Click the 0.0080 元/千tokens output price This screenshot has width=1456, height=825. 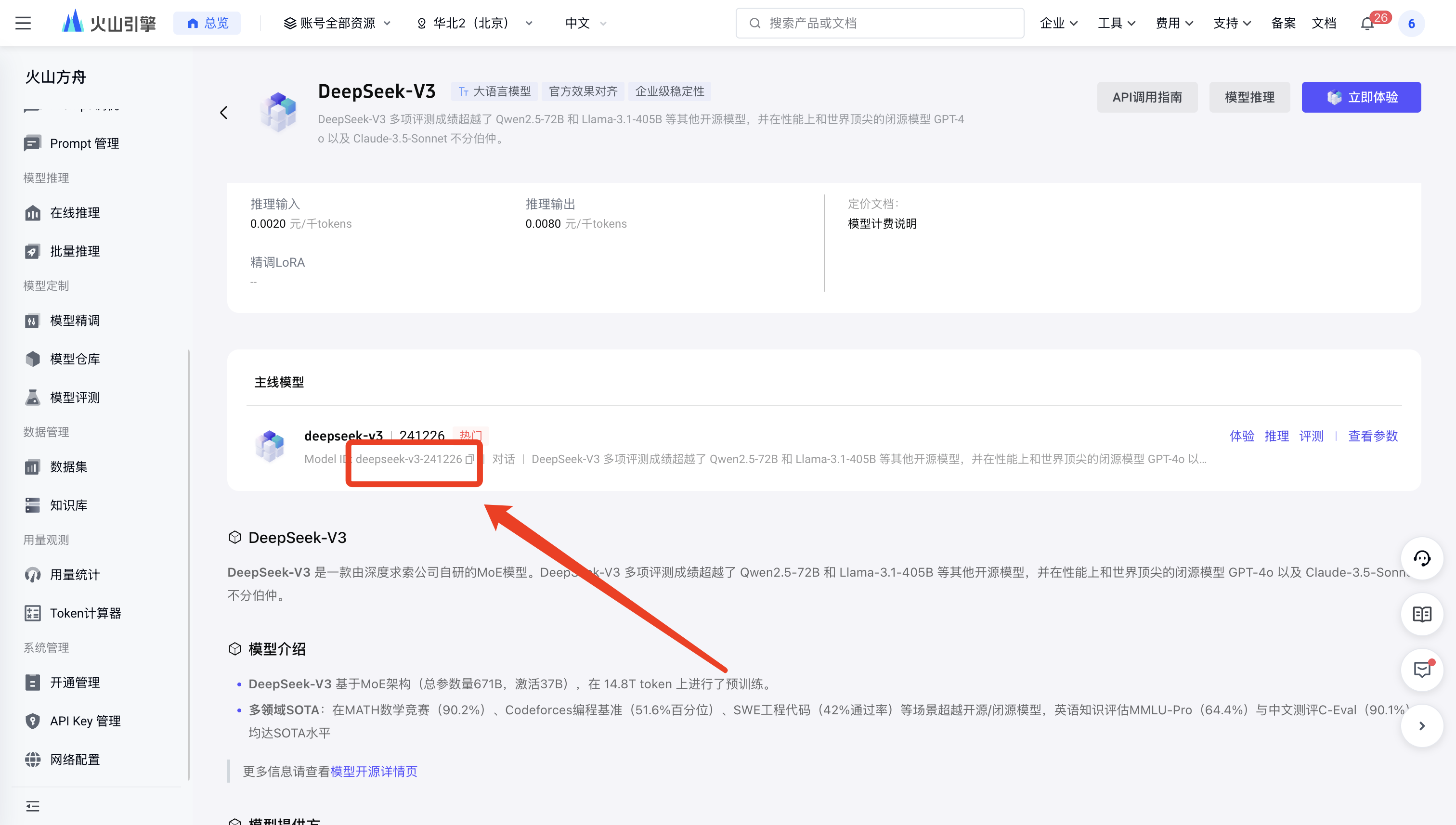576,224
